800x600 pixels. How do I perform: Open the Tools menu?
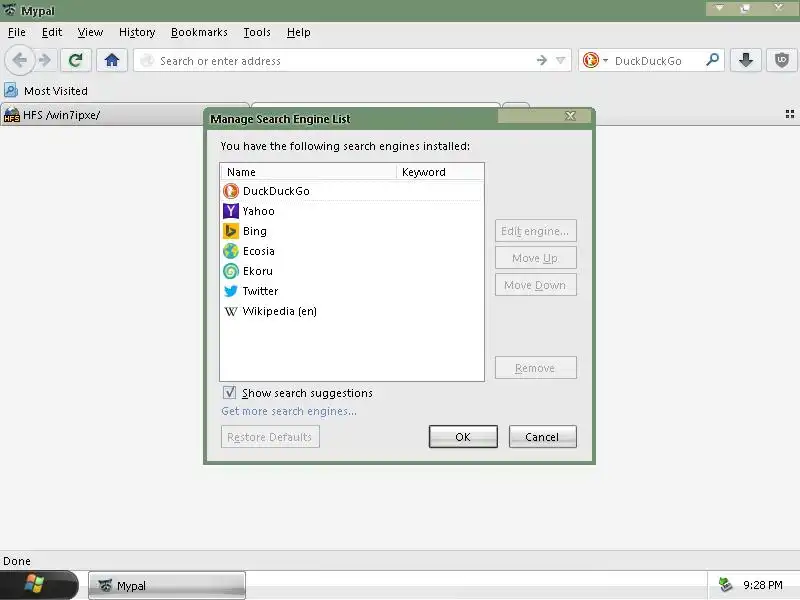tap(257, 32)
